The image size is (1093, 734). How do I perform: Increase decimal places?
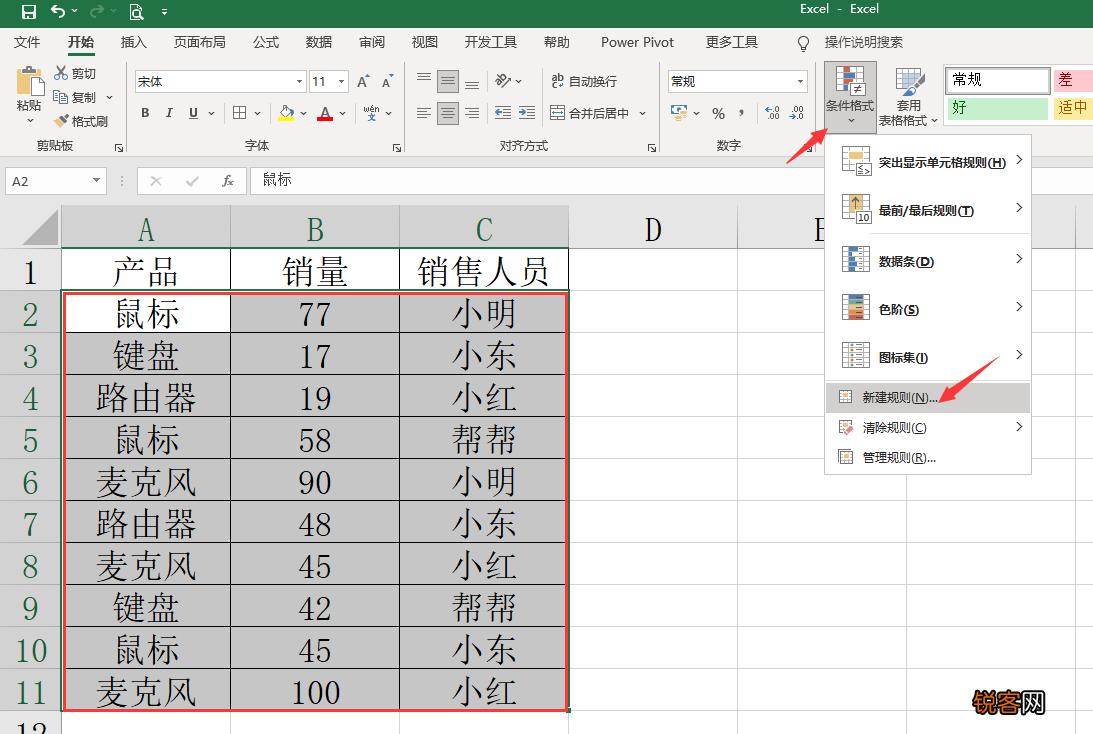click(x=772, y=113)
